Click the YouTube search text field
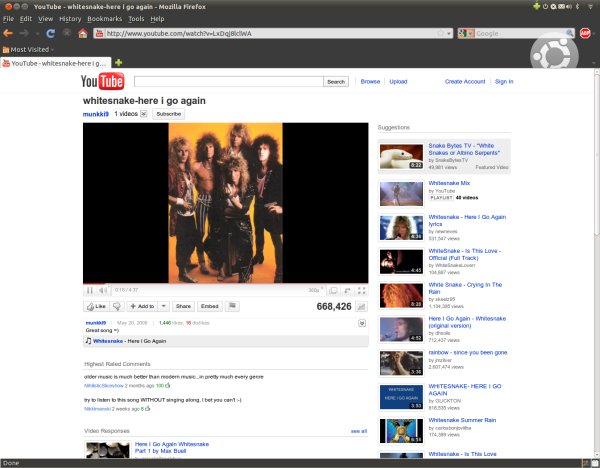Screen dimensions: 600x468 point(228,82)
